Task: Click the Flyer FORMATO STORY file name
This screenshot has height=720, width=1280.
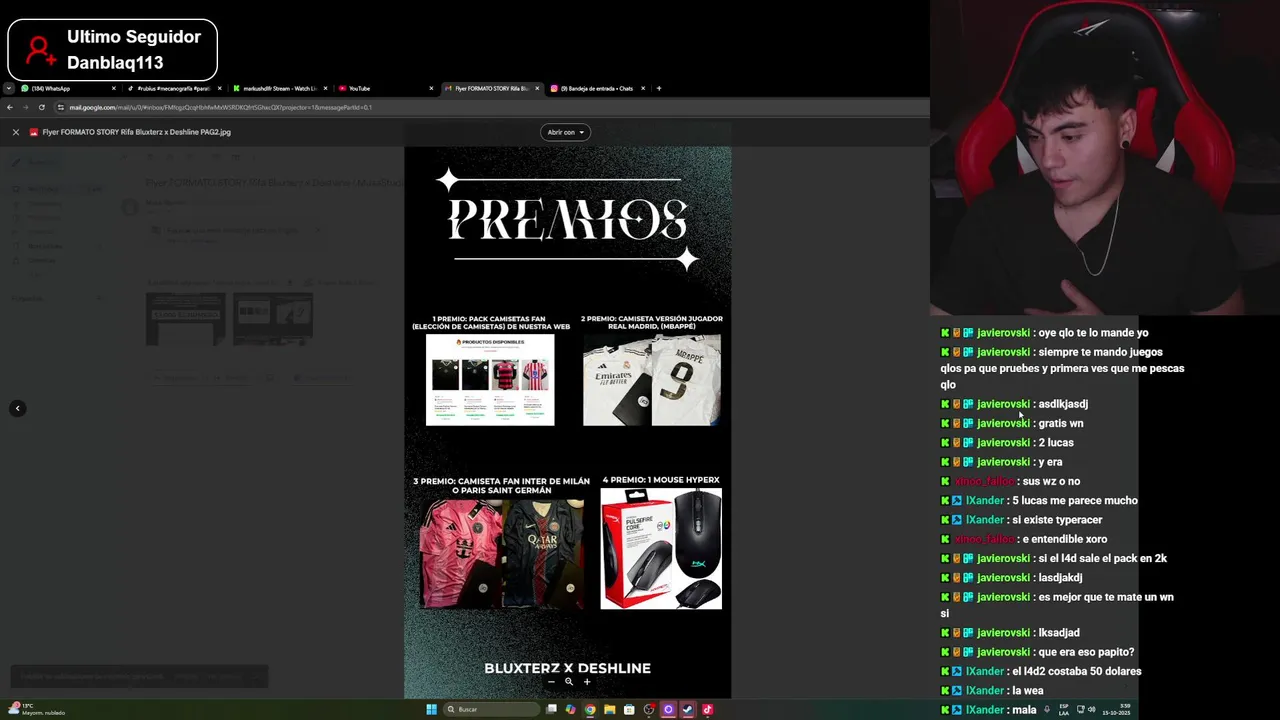Action: click(136, 132)
